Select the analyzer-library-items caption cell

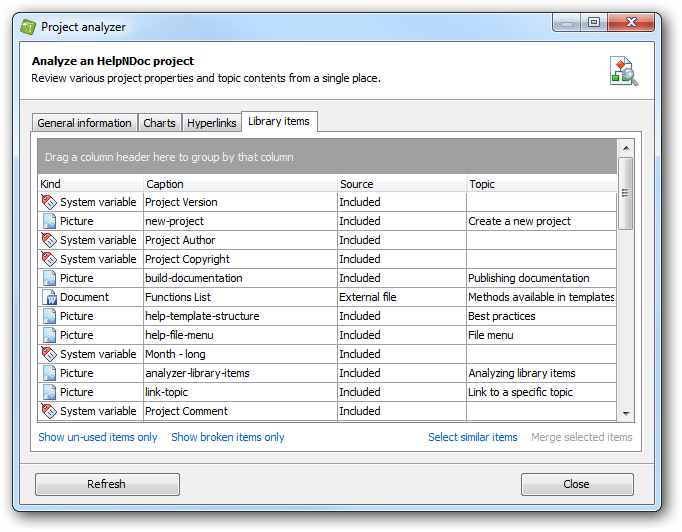click(x=240, y=373)
